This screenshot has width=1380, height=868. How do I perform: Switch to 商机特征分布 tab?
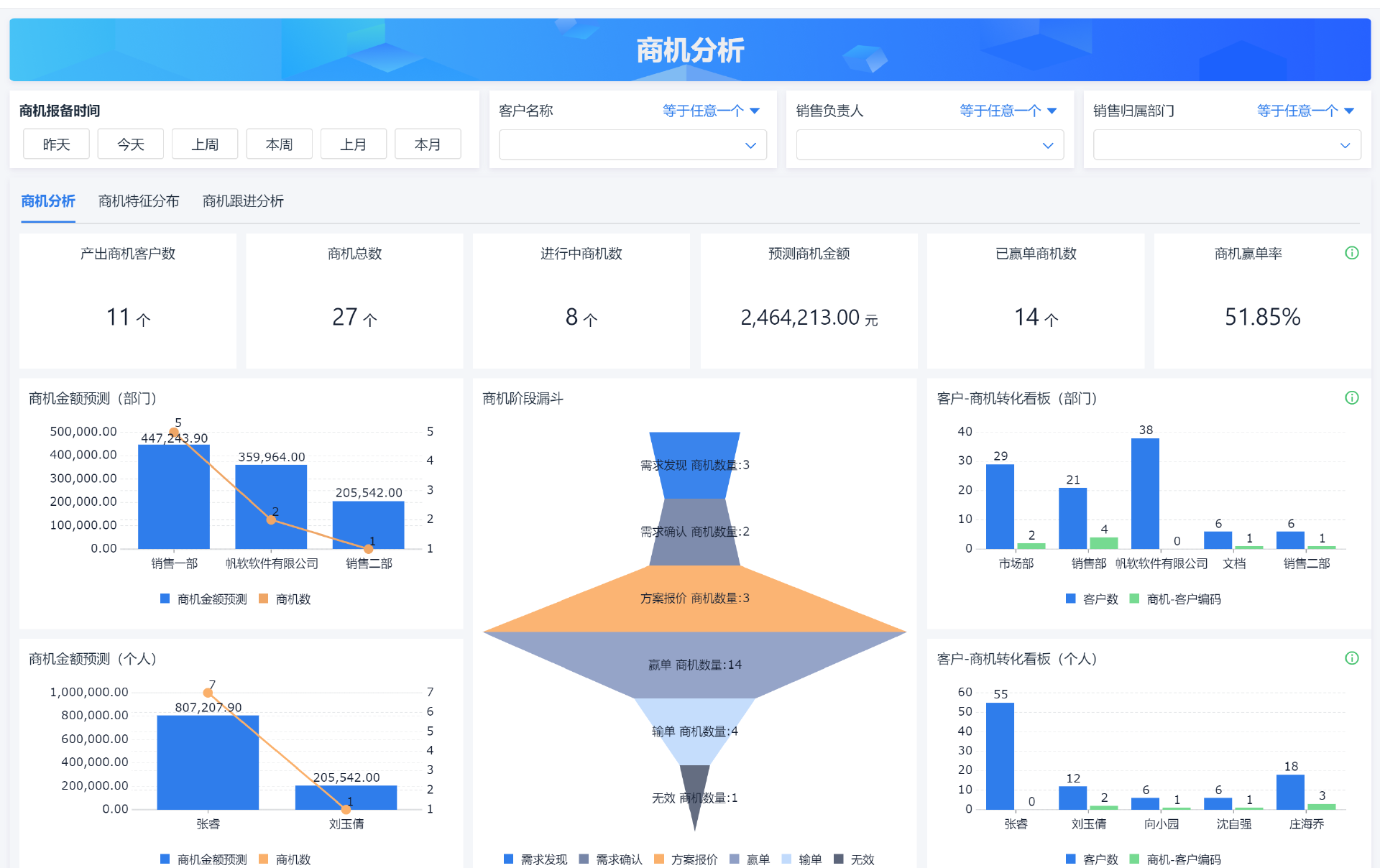pyautogui.click(x=139, y=201)
